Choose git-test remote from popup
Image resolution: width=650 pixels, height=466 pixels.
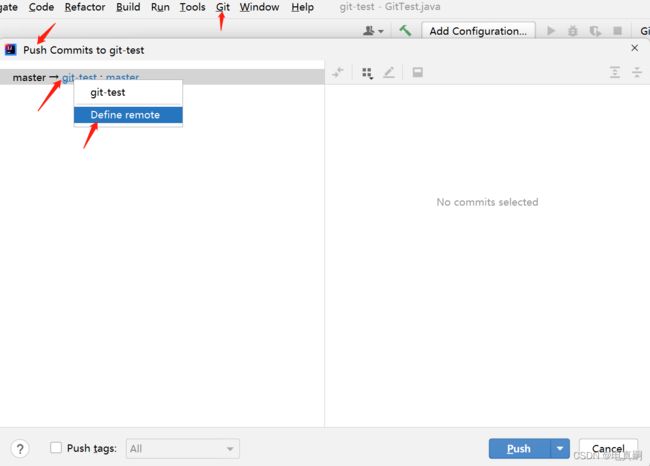pos(128,92)
